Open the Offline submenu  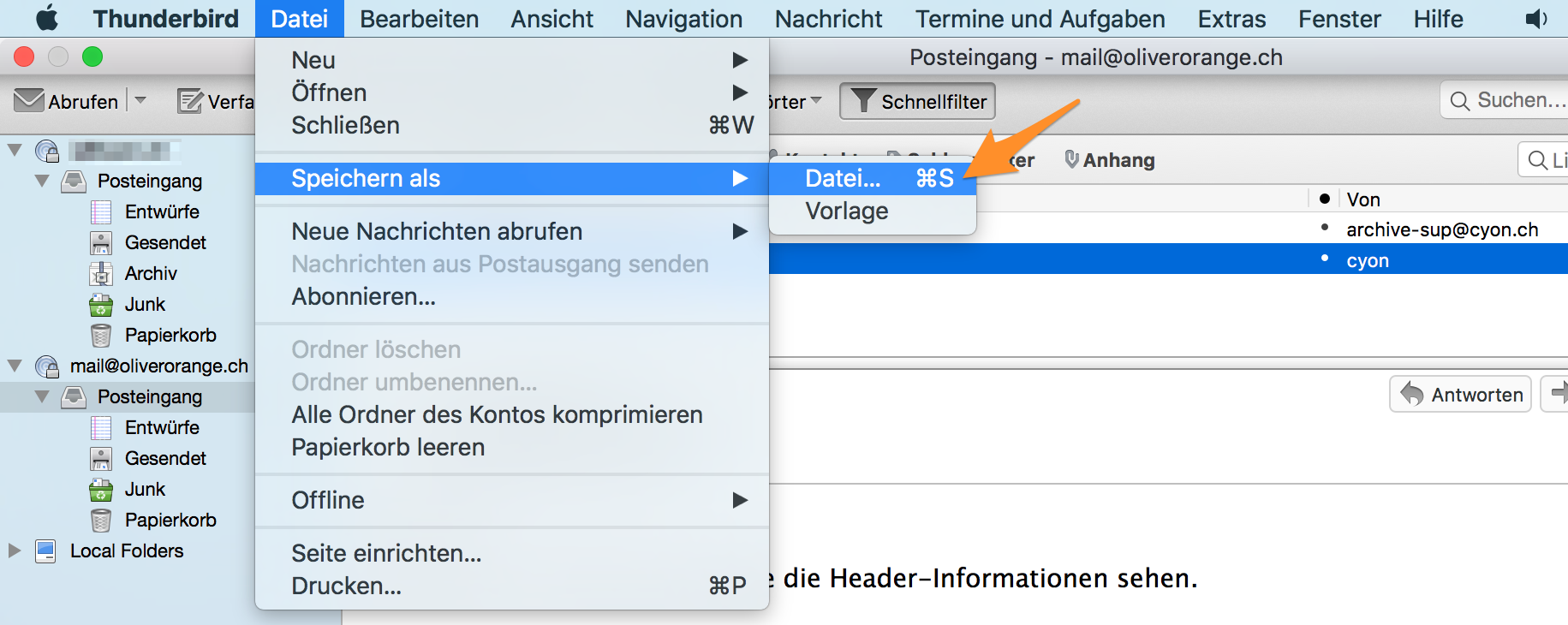pos(512,500)
